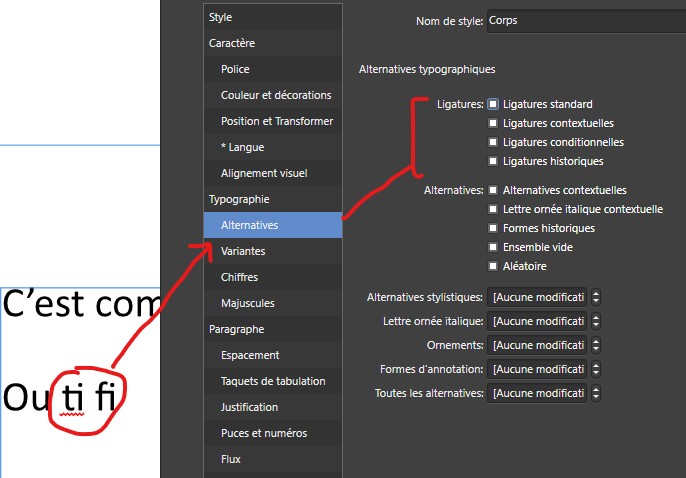The height and width of the screenshot is (478, 686).
Task: Open Puces et numéros settings
Action: click(x=273, y=433)
